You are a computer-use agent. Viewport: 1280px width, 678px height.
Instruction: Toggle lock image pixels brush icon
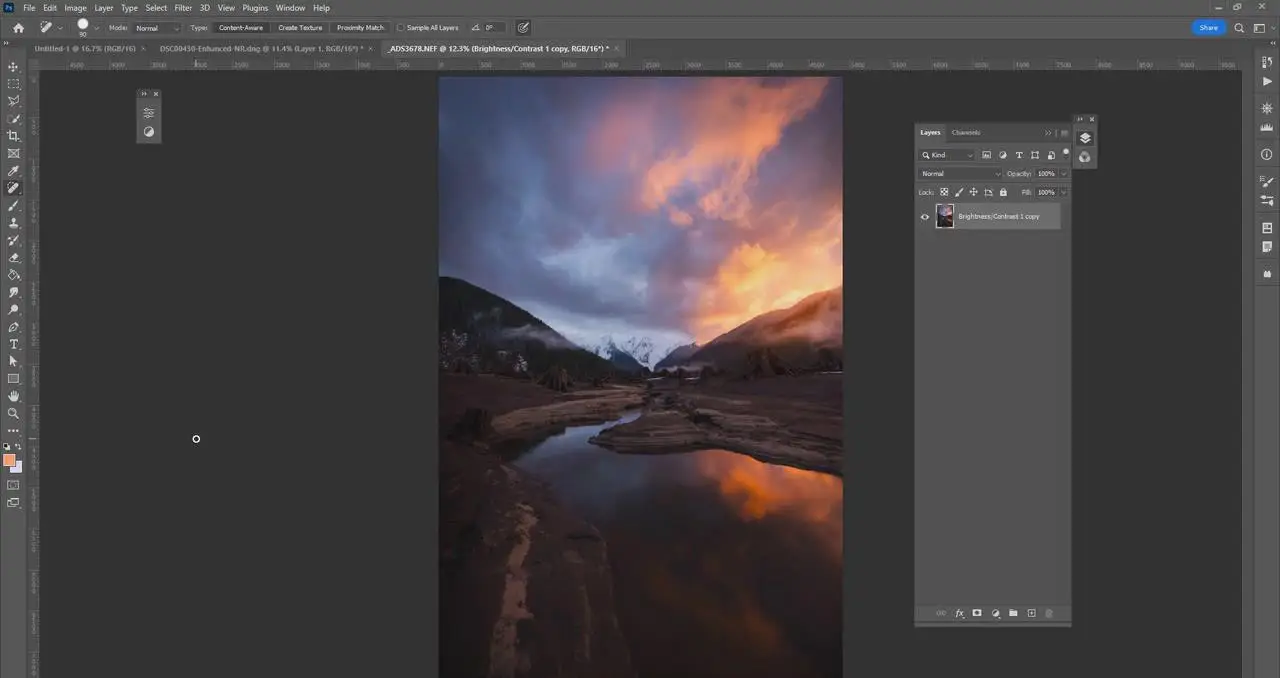959,192
